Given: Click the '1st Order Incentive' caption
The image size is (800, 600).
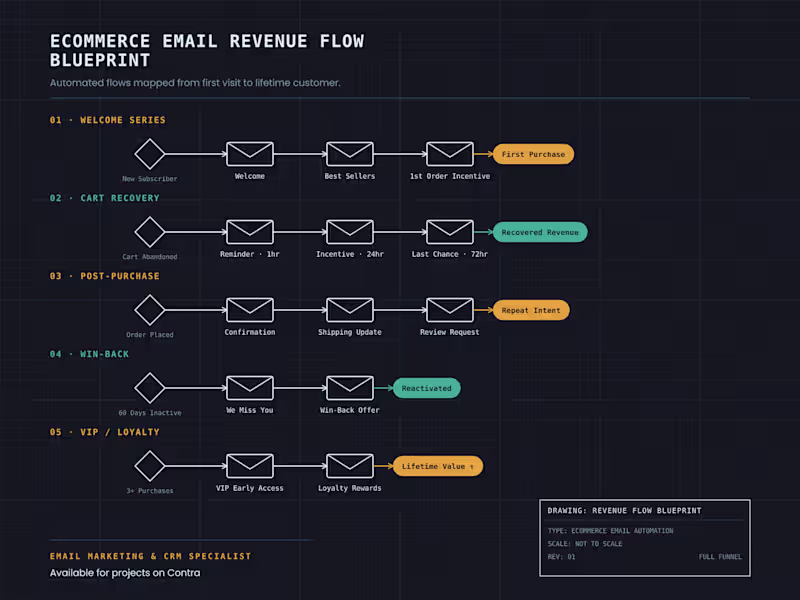Looking at the screenshot, I should (x=449, y=176).
